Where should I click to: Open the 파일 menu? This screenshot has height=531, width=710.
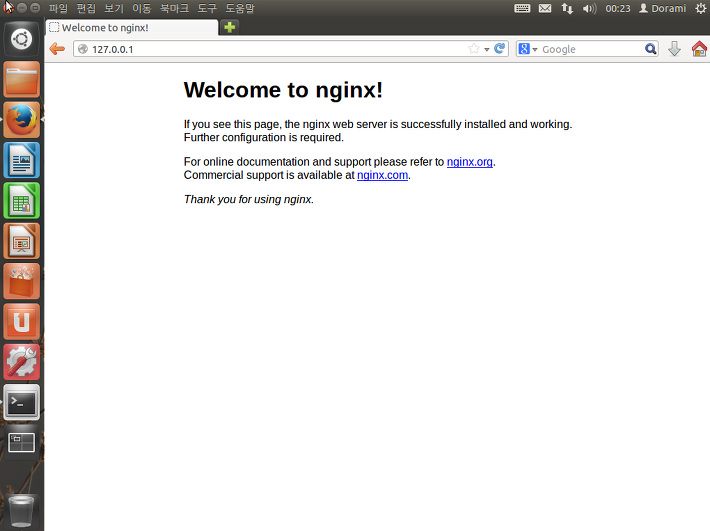pyautogui.click(x=58, y=8)
